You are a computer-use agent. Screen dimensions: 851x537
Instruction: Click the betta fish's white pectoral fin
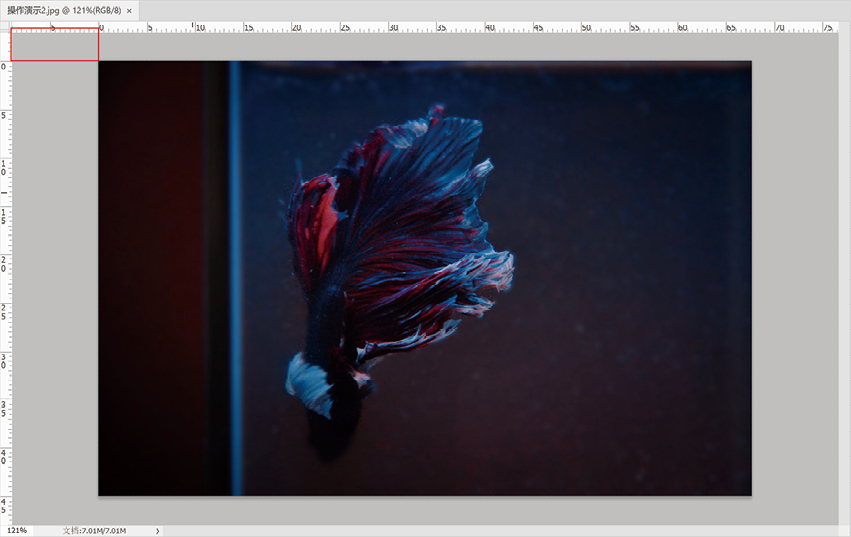(x=309, y=384)
